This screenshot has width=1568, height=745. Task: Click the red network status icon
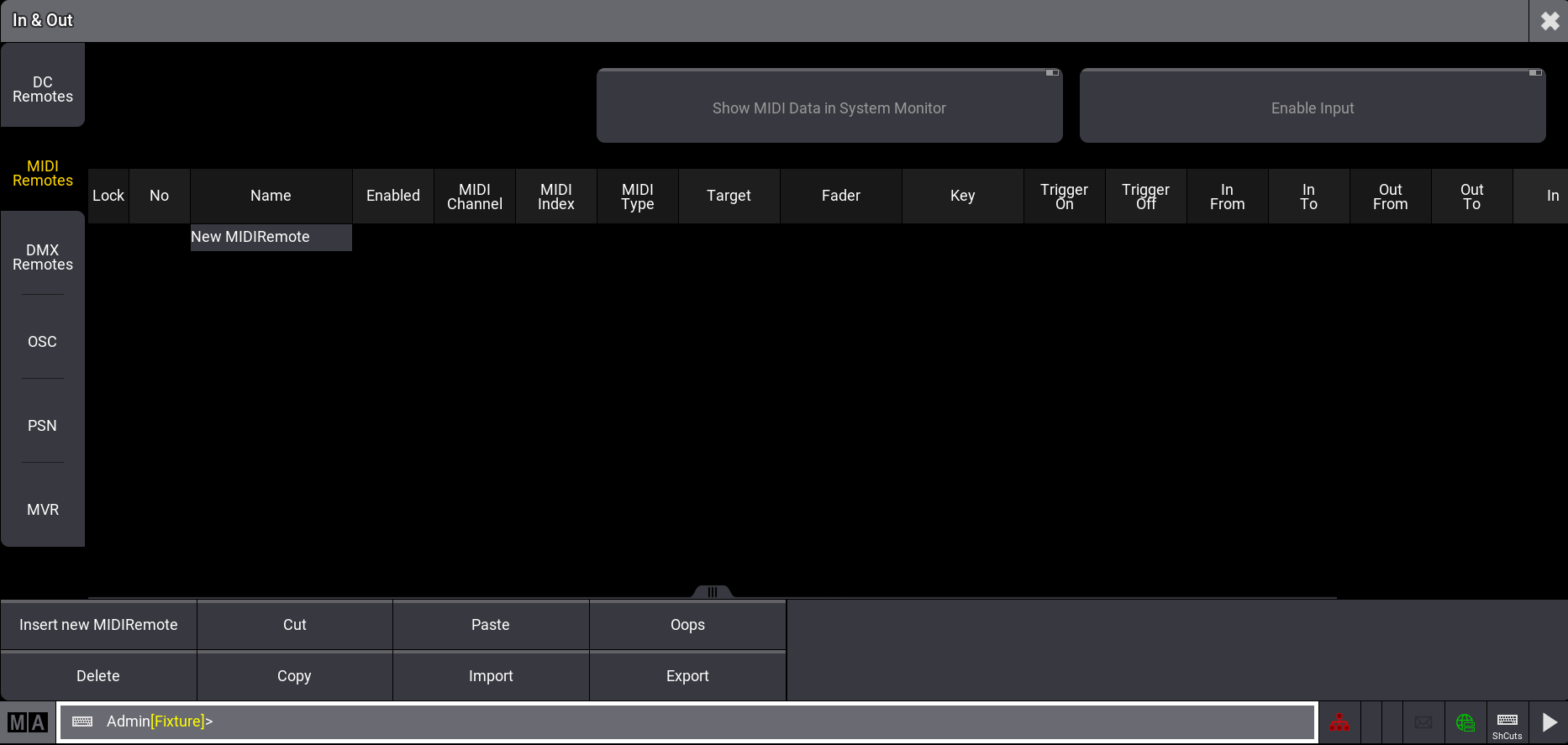[1339, 722]
